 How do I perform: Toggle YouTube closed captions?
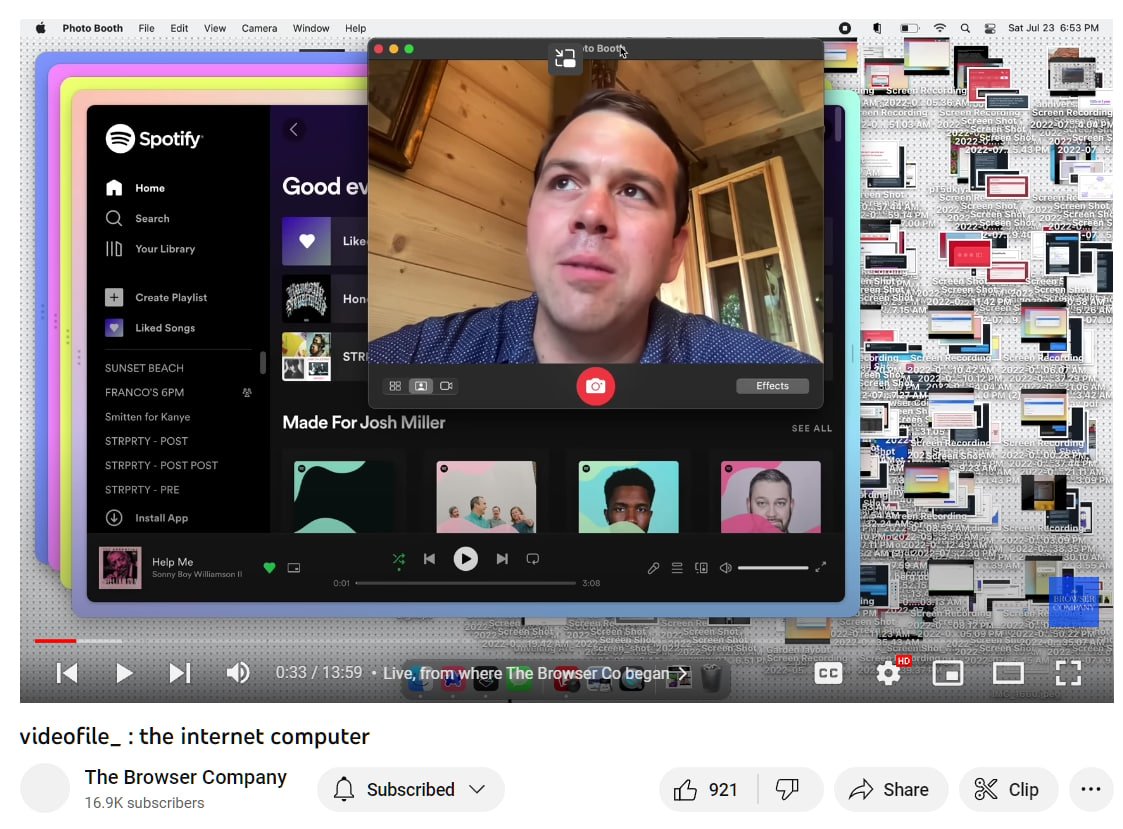[x=828, y=673]
